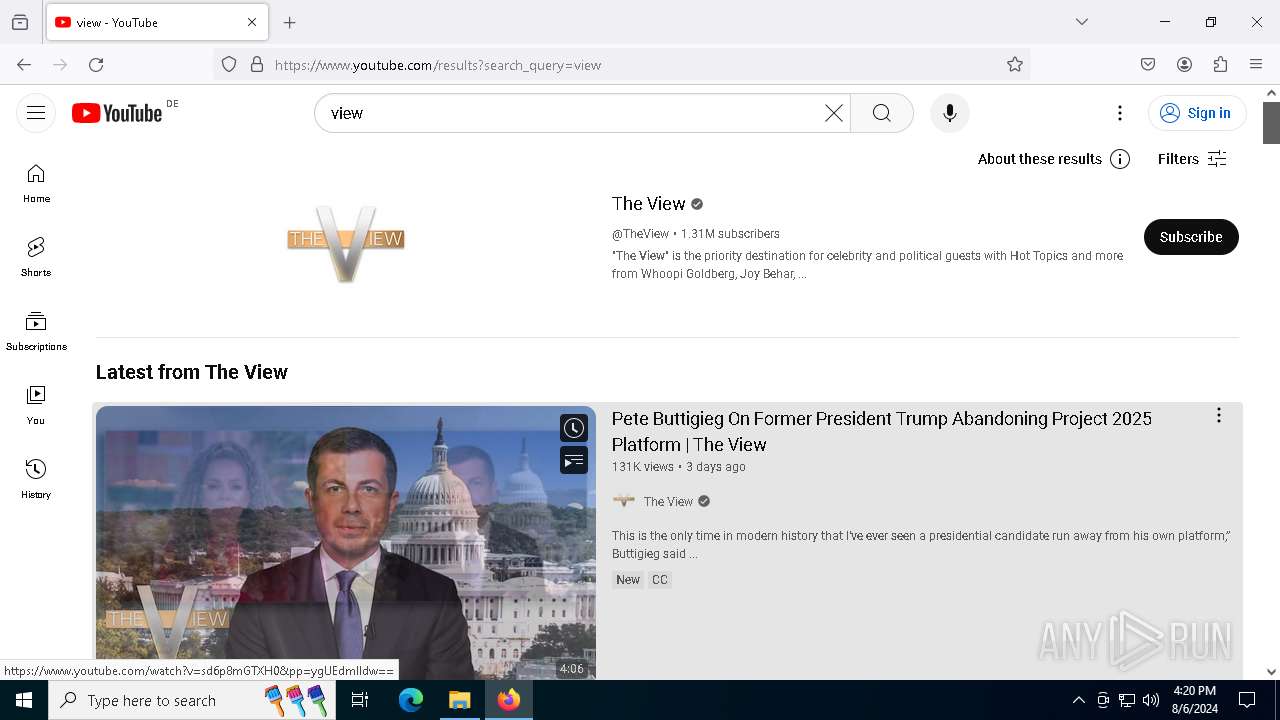1280x720 pixels.
Task: Click 'Latest from The View' heading
Action: coord(192,372)
